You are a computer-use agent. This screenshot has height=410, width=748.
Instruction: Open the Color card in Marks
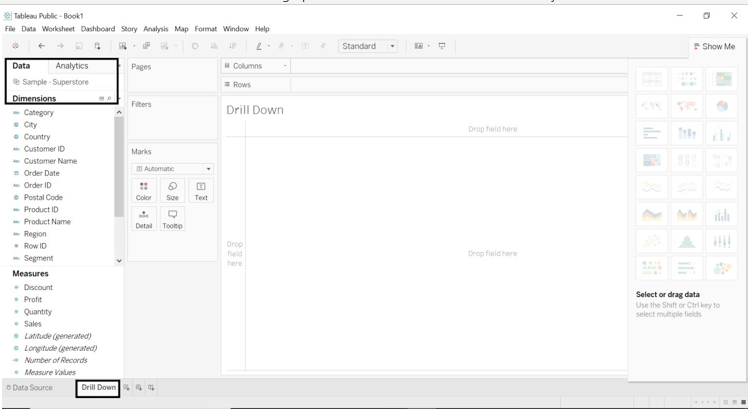tap(144, 191)
